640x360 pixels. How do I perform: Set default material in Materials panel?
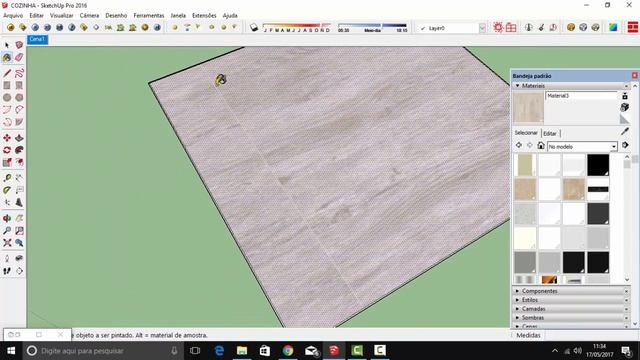click(x=624, y=119)
